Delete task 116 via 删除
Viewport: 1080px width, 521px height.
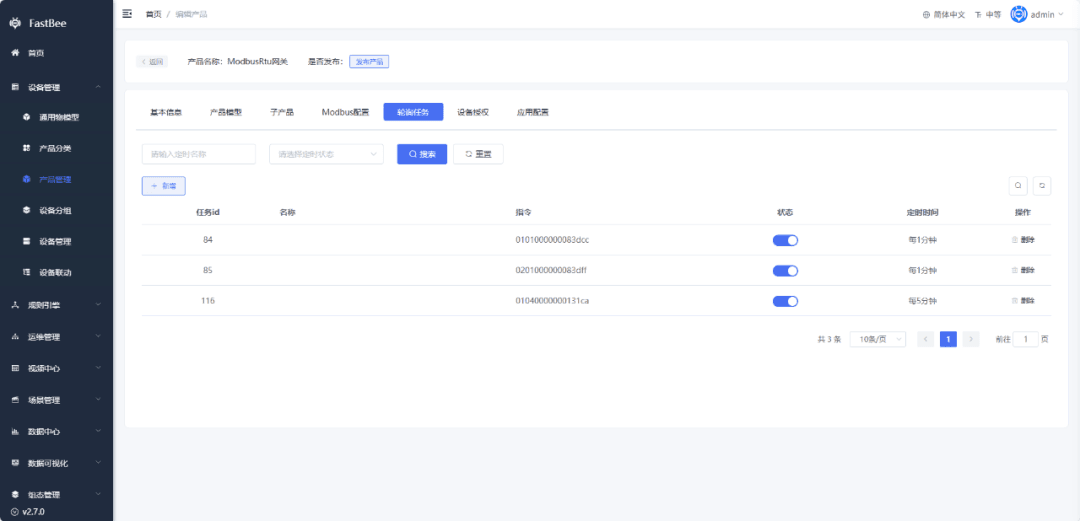click(1023, 300)
